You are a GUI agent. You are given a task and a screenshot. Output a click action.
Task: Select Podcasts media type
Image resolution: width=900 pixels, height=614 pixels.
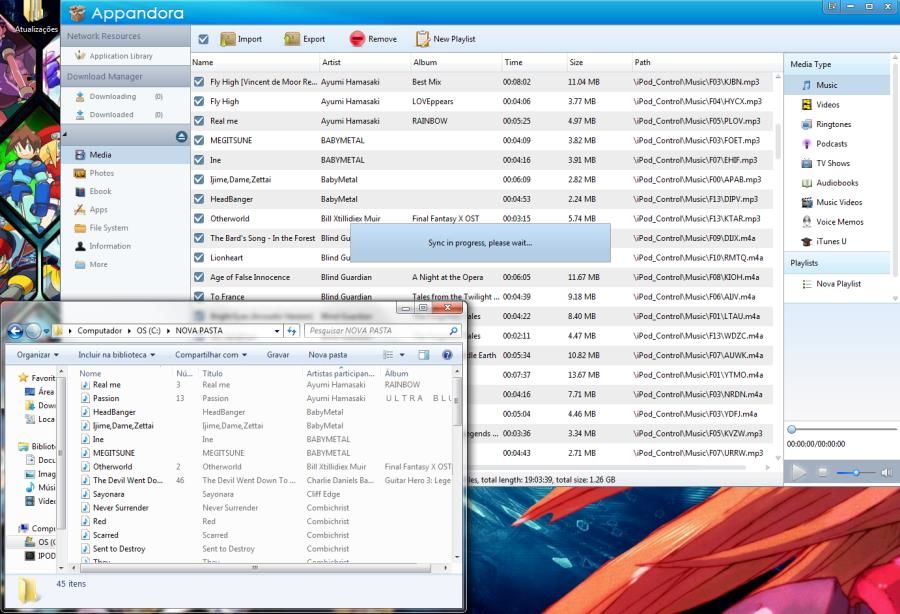click(831, 143)
